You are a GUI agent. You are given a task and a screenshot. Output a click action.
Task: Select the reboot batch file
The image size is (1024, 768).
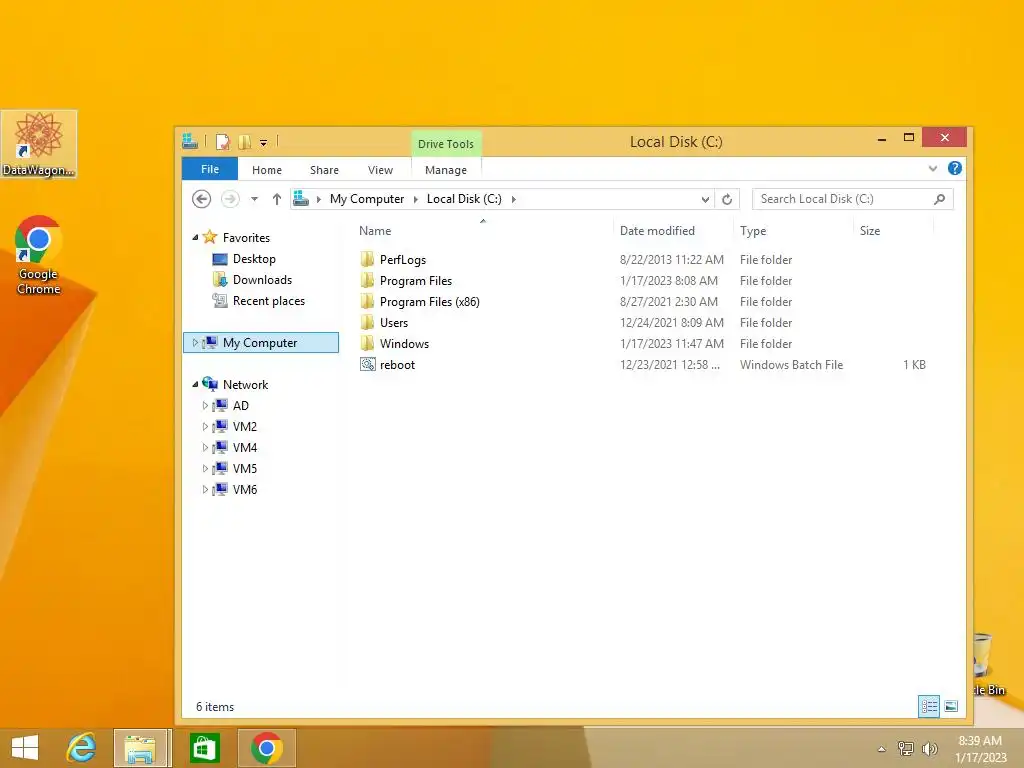tap(397, 364)
